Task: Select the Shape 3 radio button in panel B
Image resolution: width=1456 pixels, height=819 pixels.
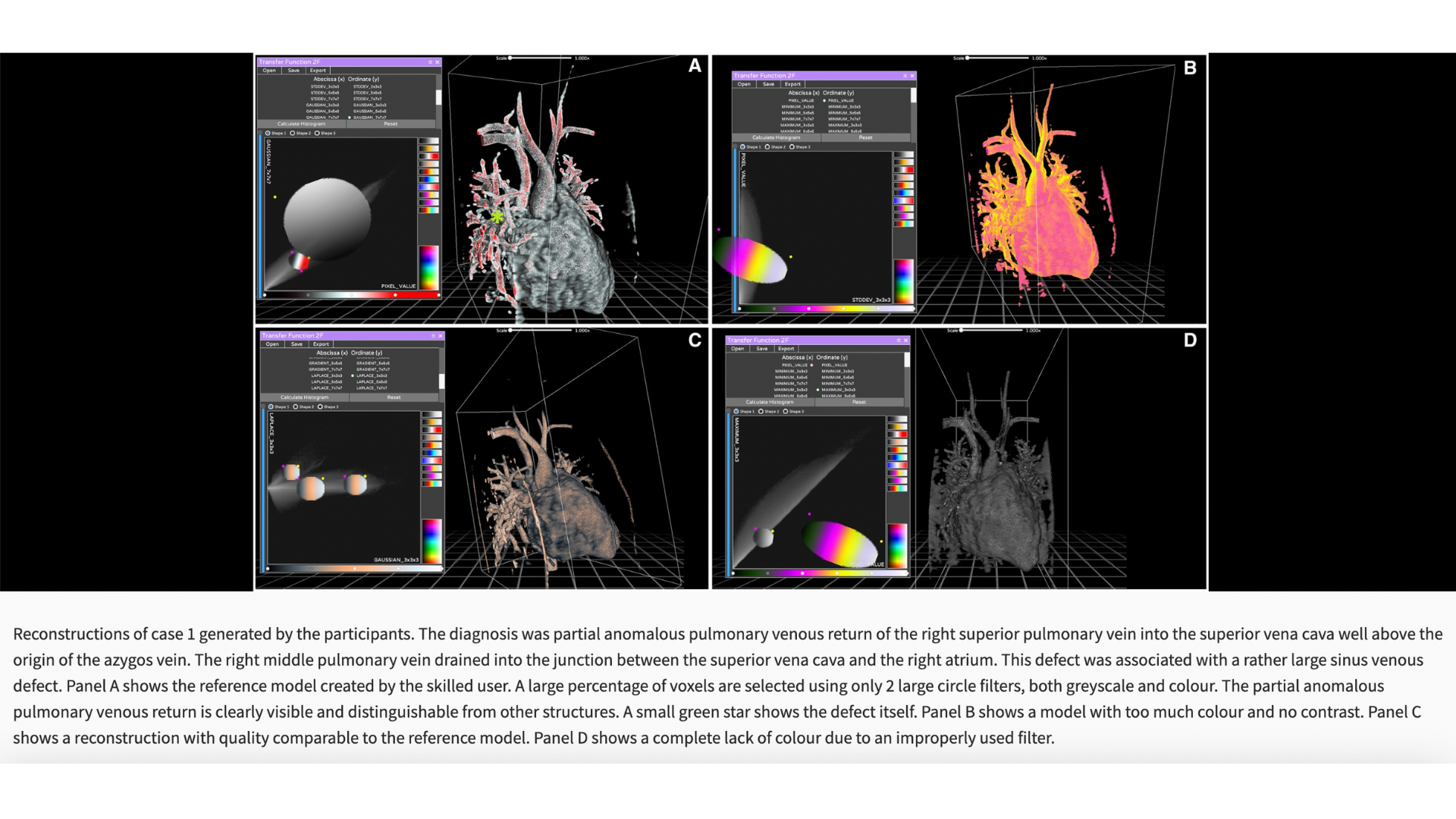Action: click(x=792, y=147)
